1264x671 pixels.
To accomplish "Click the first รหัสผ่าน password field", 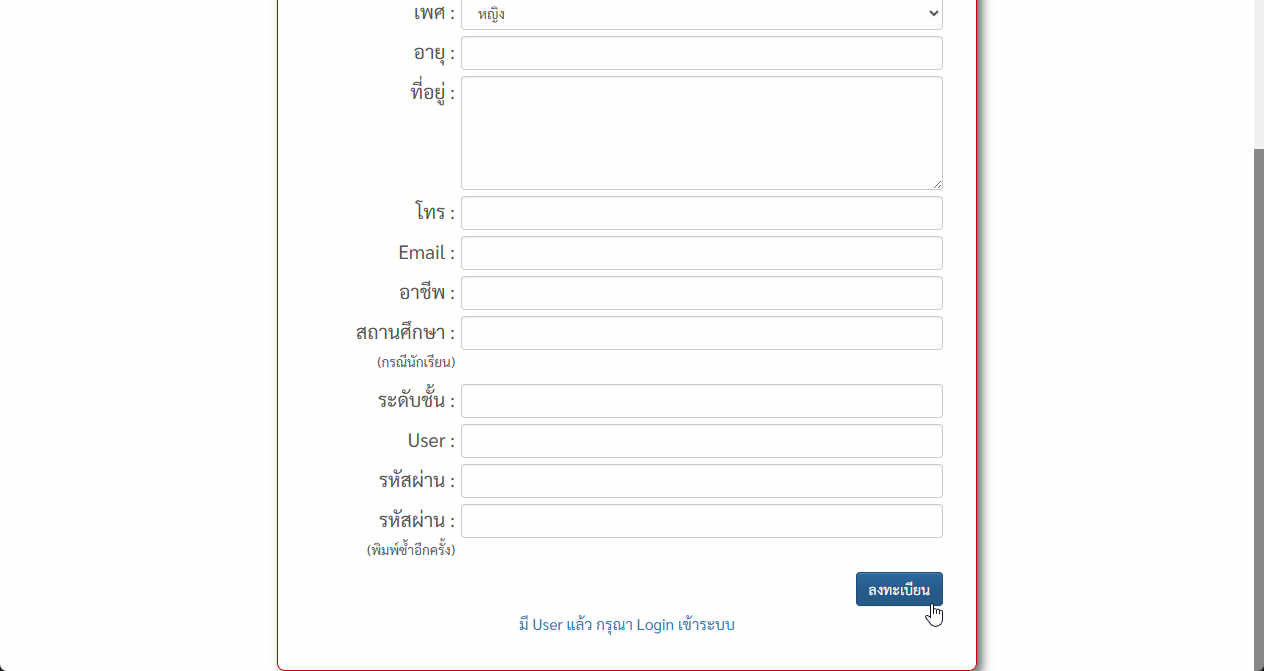I will (x=701, y=481).
